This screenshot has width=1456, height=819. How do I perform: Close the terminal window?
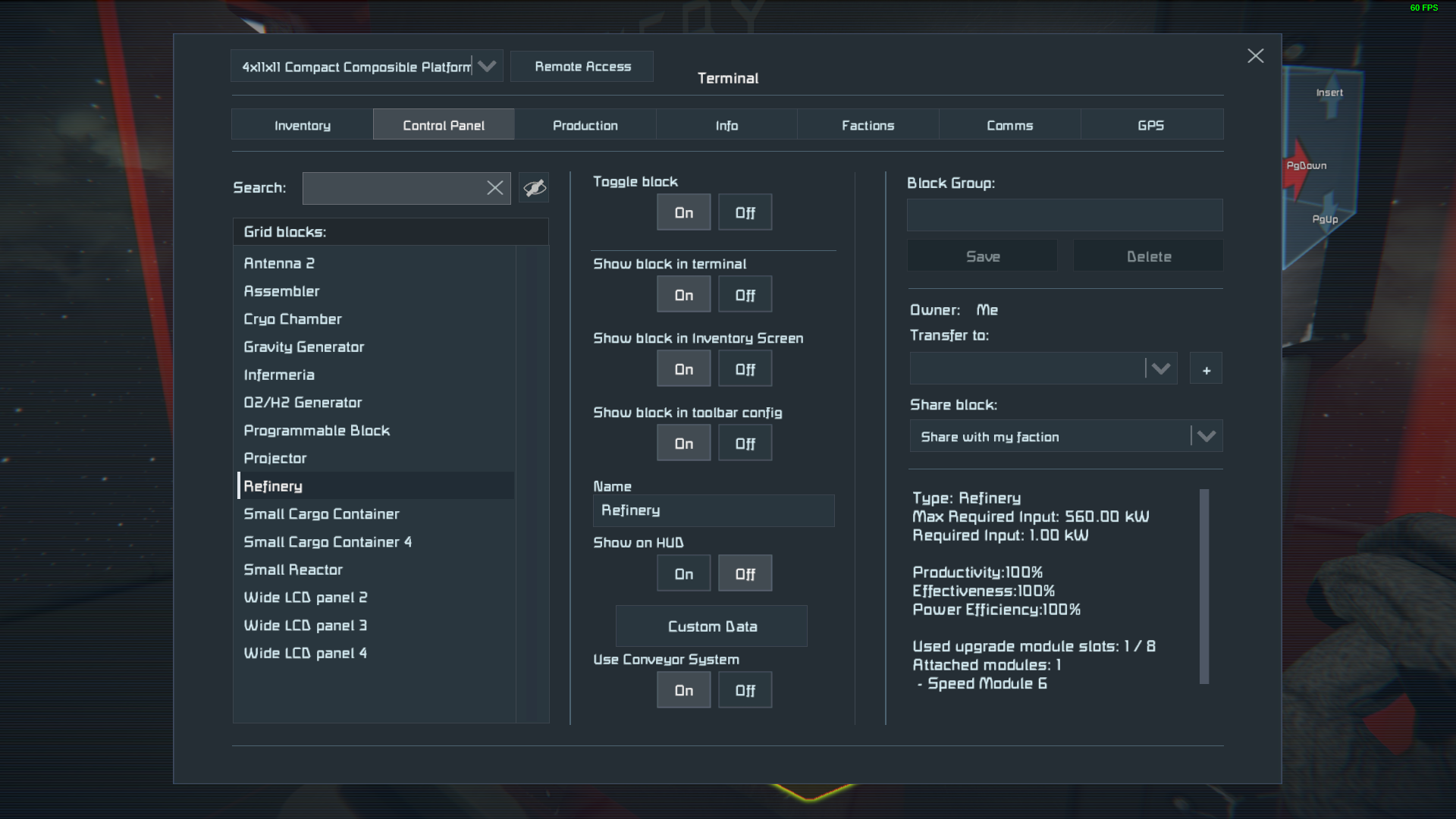(x=1255, y=56)
